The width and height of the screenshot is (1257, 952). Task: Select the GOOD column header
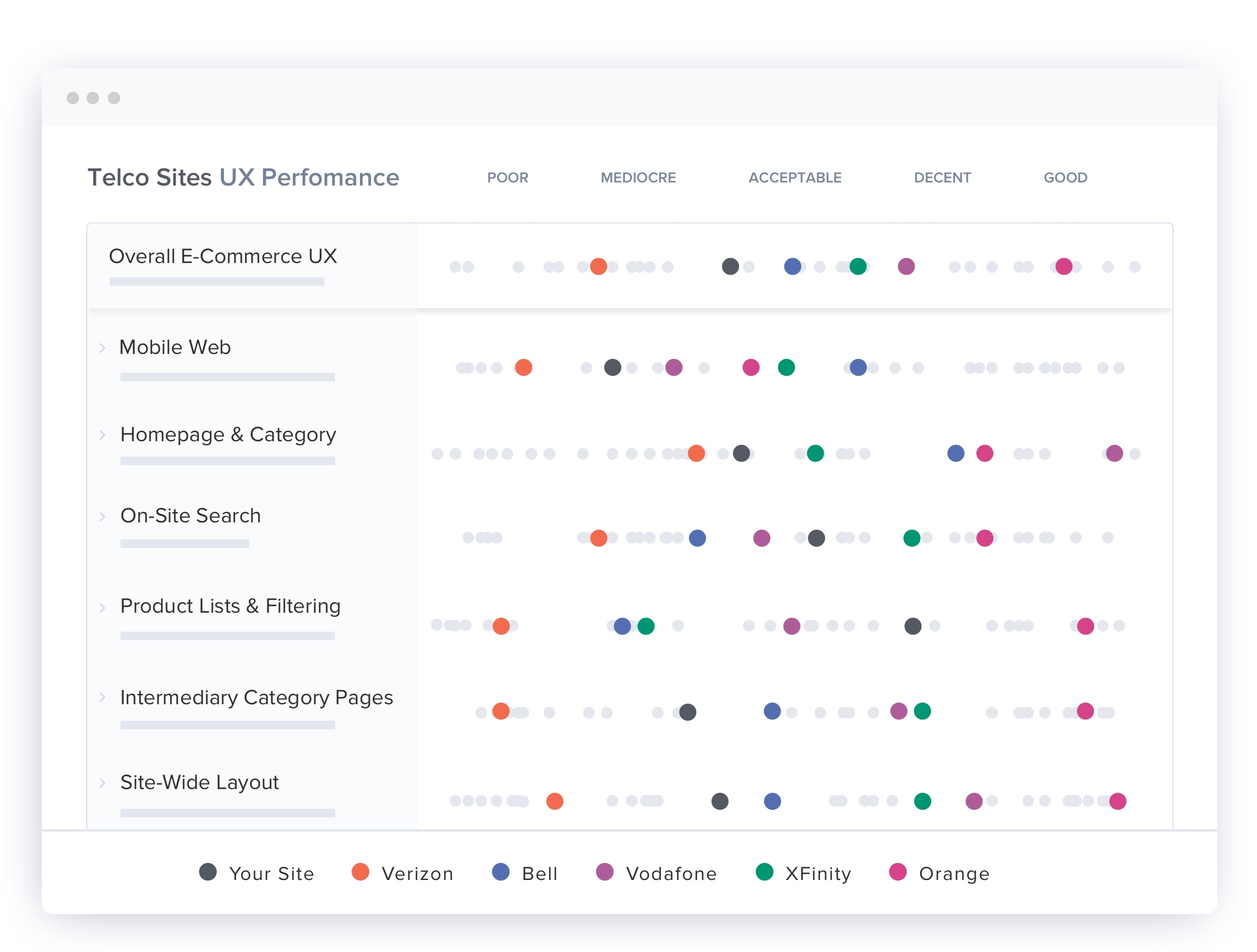click(1065, 178)
